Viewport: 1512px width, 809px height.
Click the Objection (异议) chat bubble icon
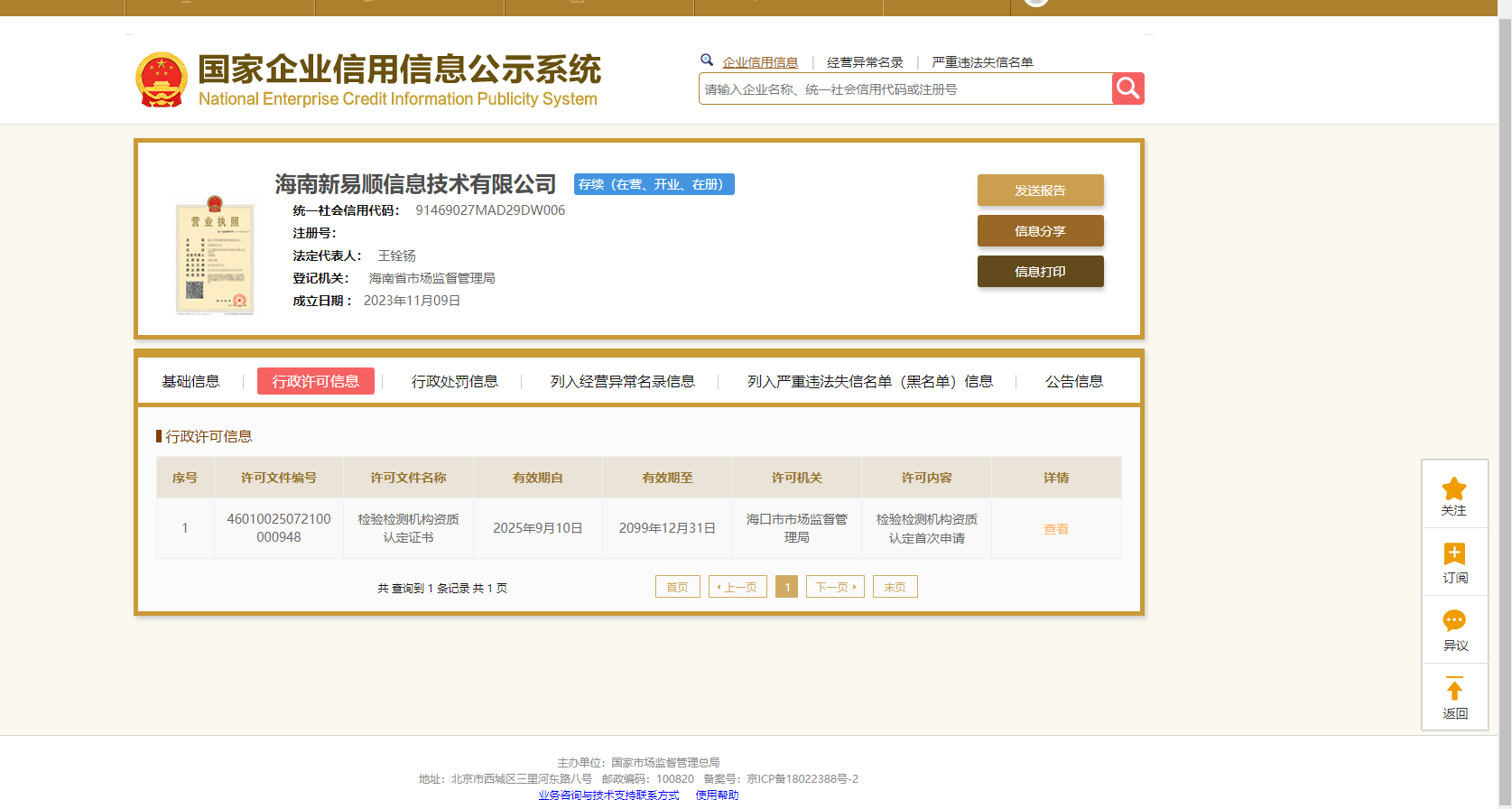[x=1453, y=621]
